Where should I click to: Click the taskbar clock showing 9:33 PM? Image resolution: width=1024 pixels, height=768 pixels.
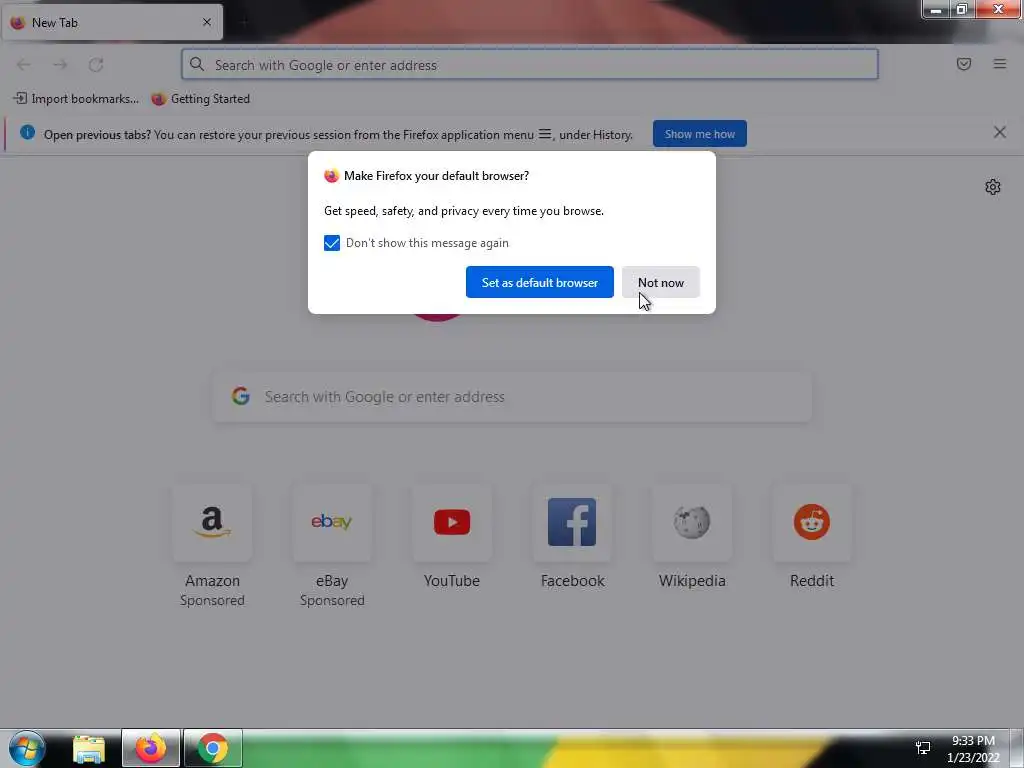point(973,749)
